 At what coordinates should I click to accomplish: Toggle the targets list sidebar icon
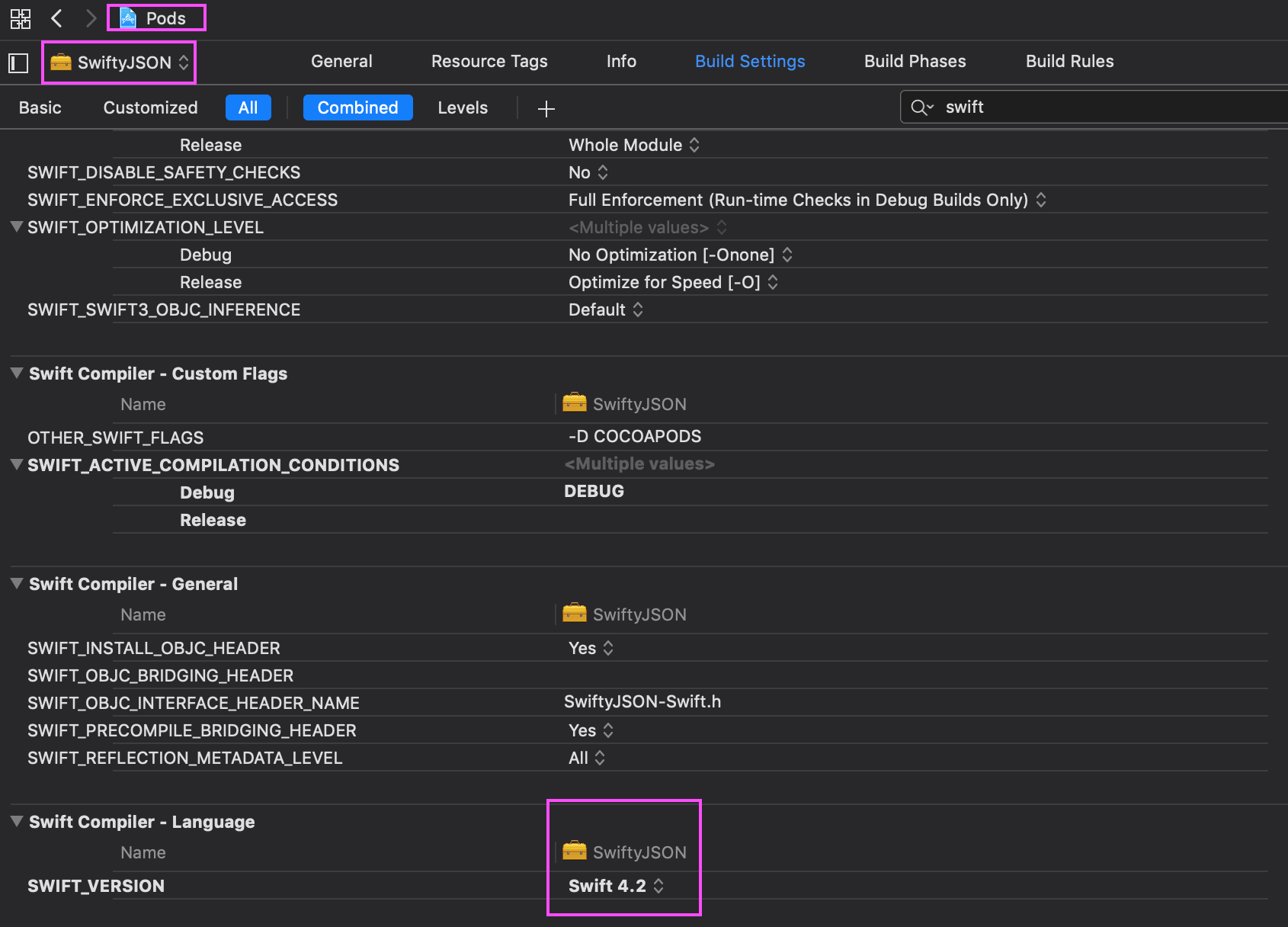pyautogui.click(x=18, y=63)
